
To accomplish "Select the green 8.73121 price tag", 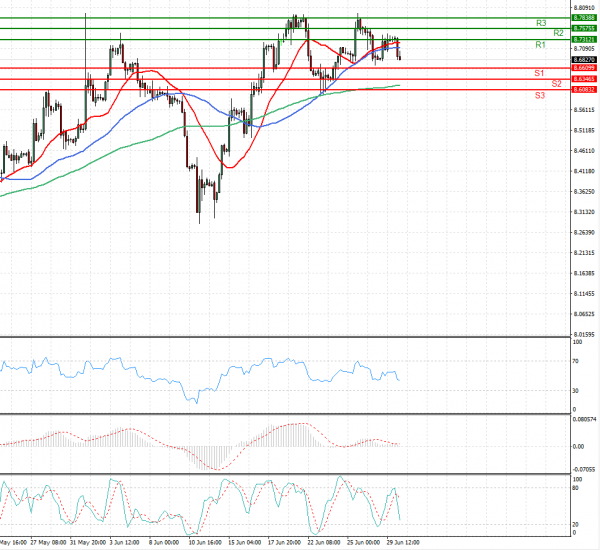I will pos(584,39).
